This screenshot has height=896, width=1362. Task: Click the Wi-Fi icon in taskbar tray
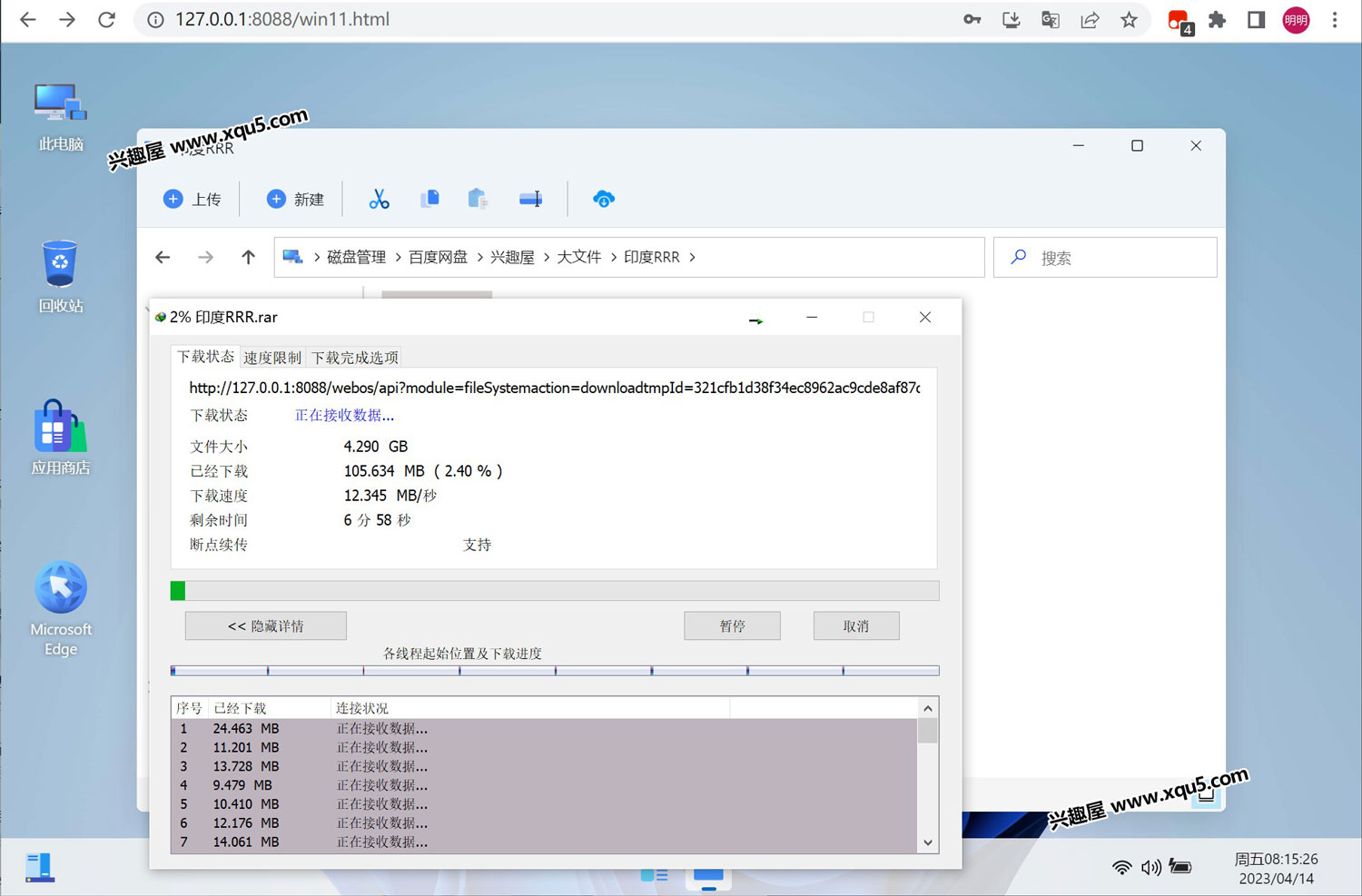(1122, 867)
